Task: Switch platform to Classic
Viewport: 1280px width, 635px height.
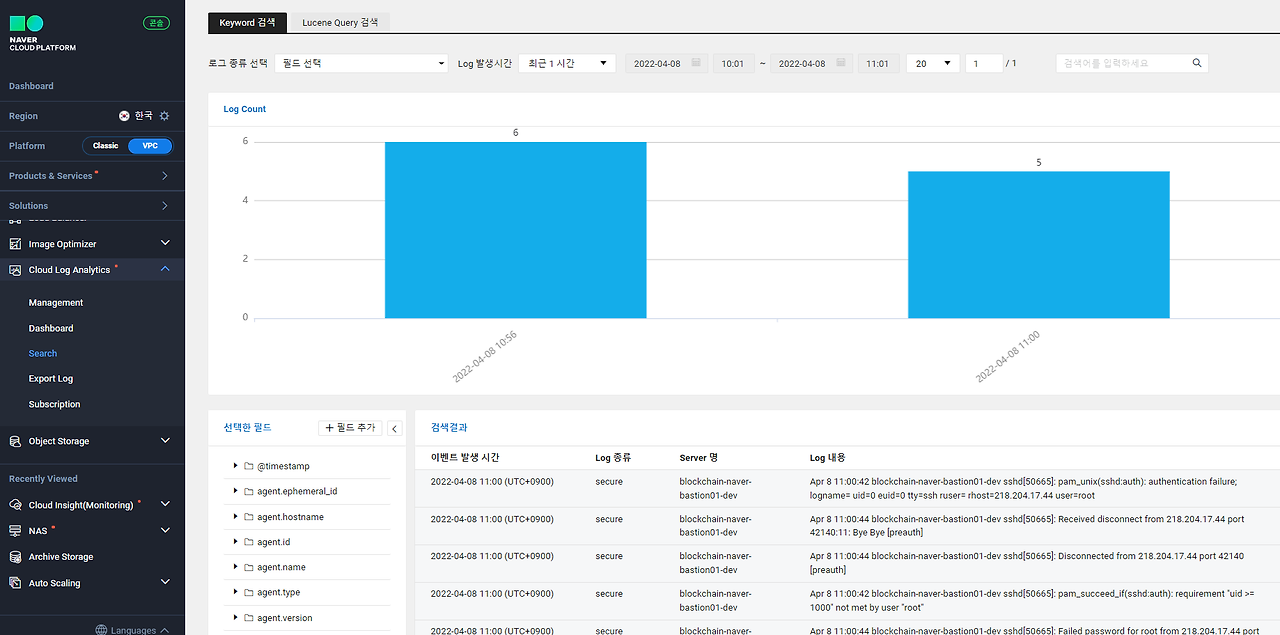Action: [106, 146]
